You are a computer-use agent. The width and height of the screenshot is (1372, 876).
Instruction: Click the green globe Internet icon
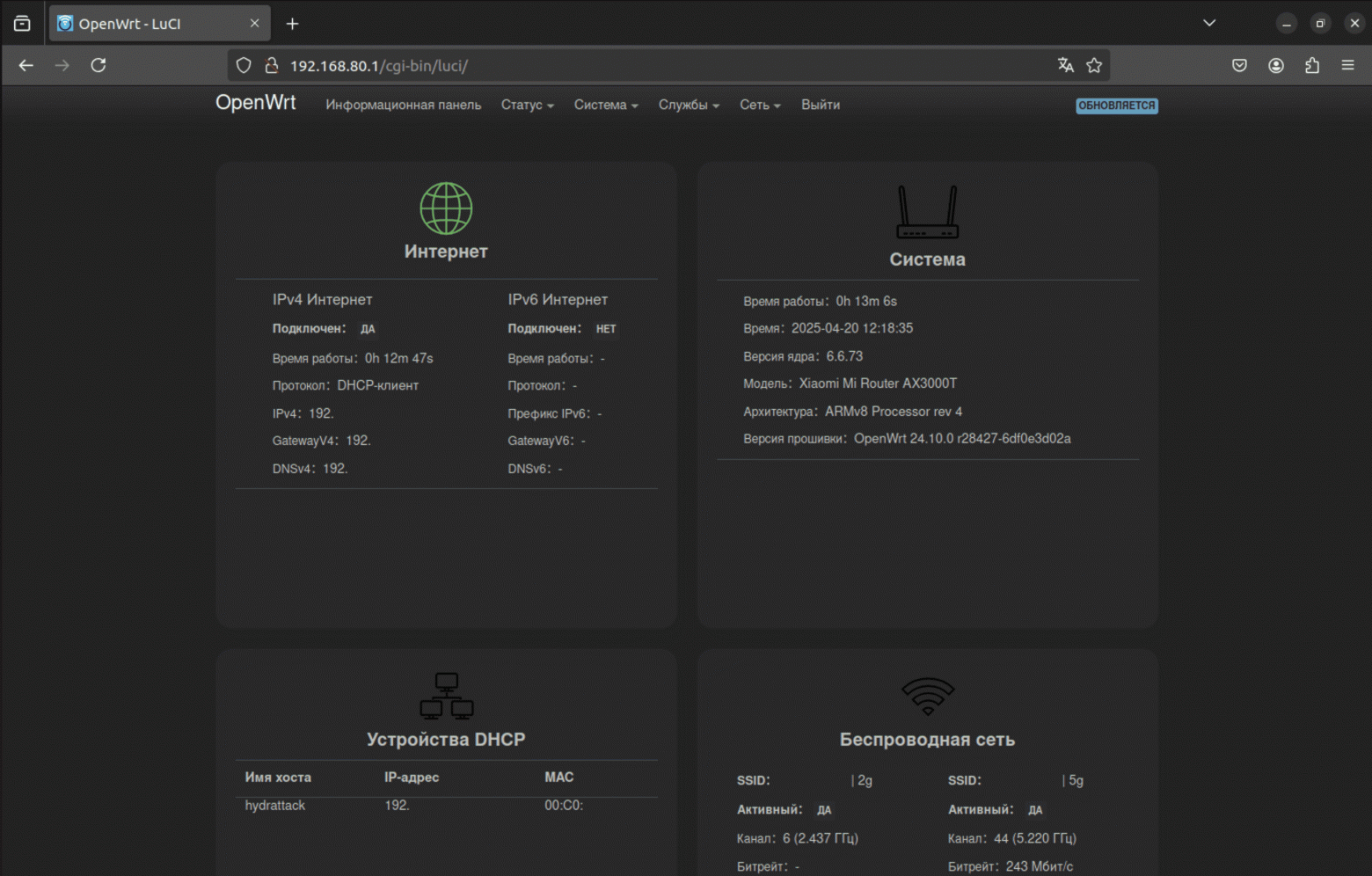coord(446,208)
